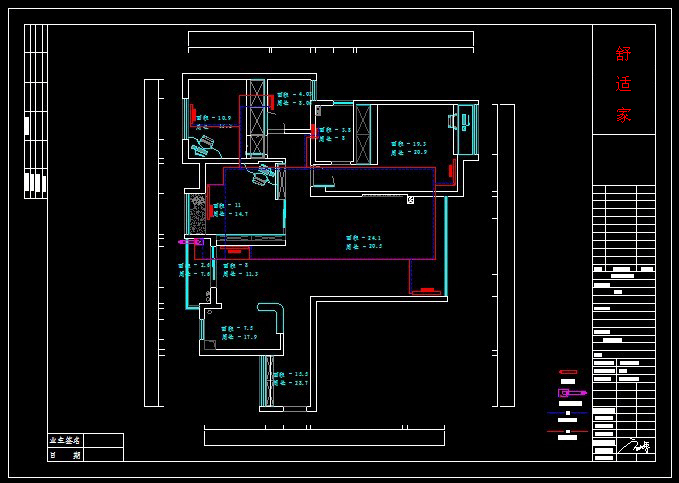This screenshot has height=483, width=679.
Task: Select the bottom horizontal dimension line
Action: (x=324, y=437)
